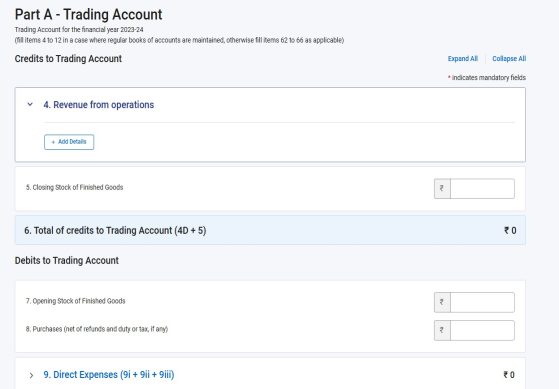The image size is (559, 389).
Task: Focus the Purchases amount input field
Action: coord(482,331)
